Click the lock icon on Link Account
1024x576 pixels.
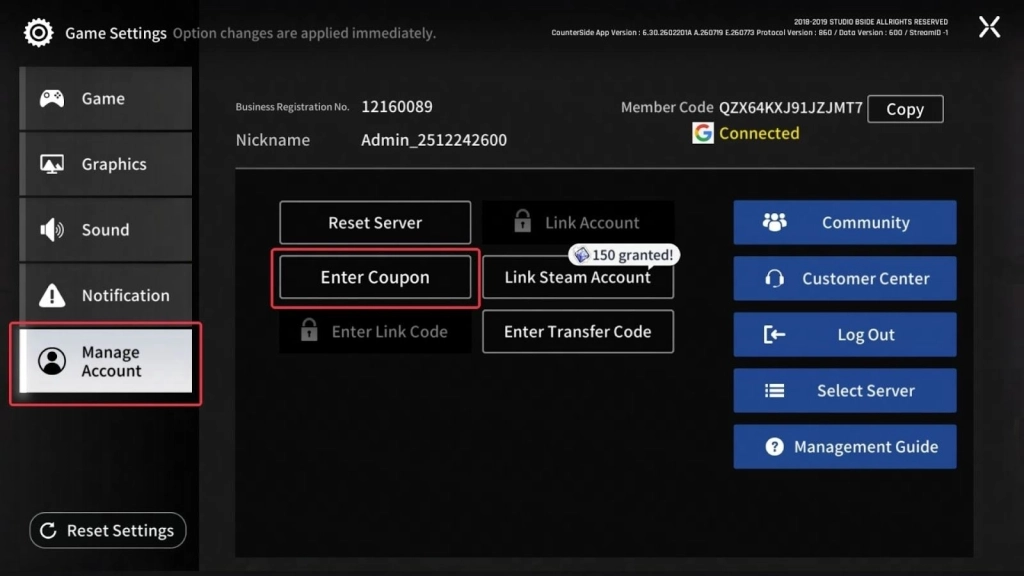[521, 221]
